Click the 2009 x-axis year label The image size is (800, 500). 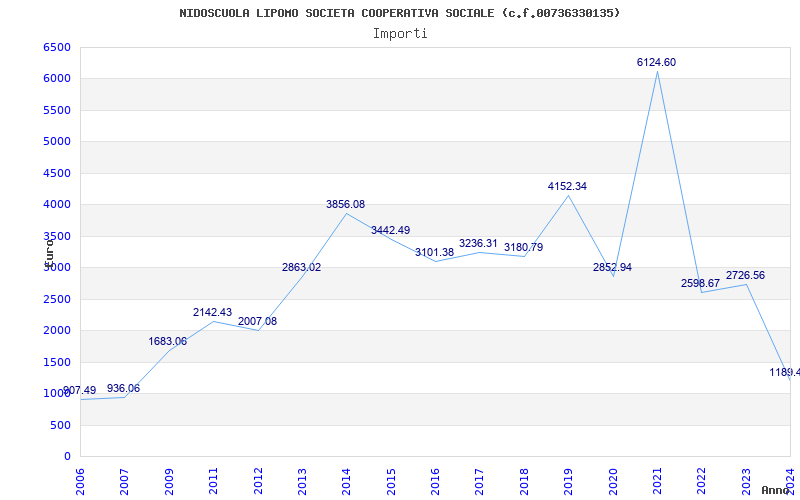coord(169,482)
